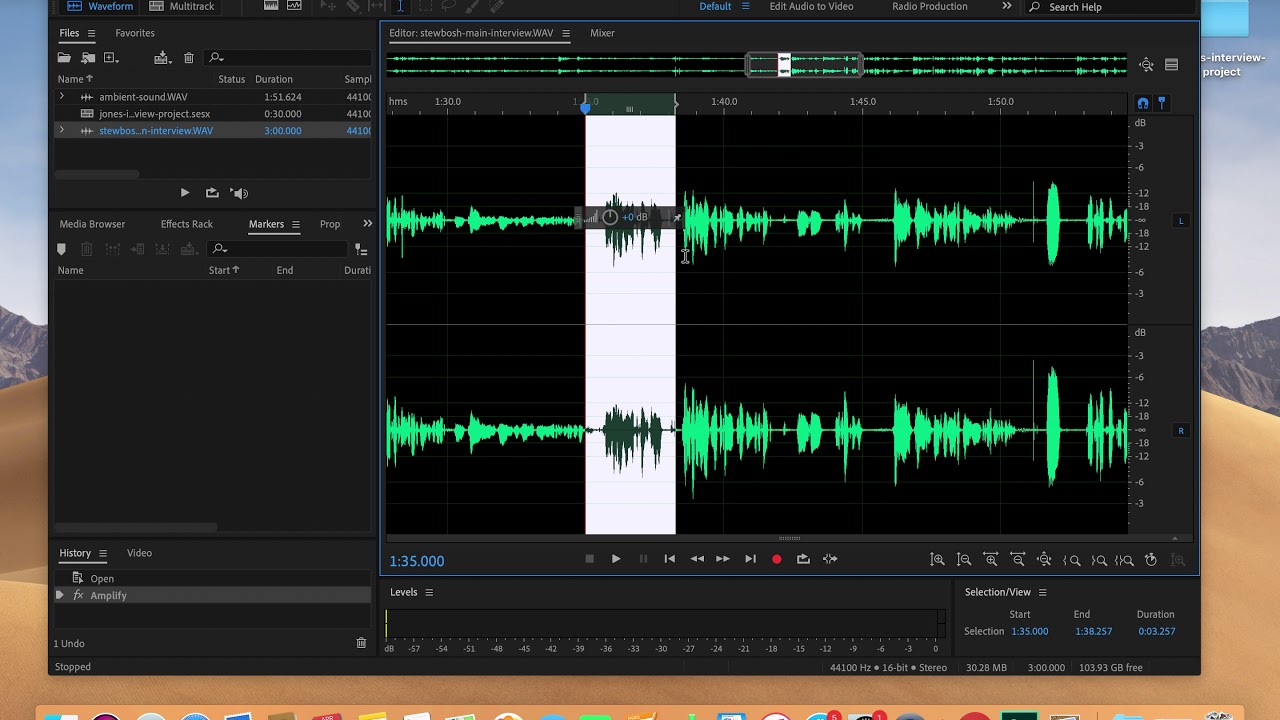Toggle Loop Playback in the transport controls
The height and width of the screenshot is (720, 1280).
(x=803, y=559)
